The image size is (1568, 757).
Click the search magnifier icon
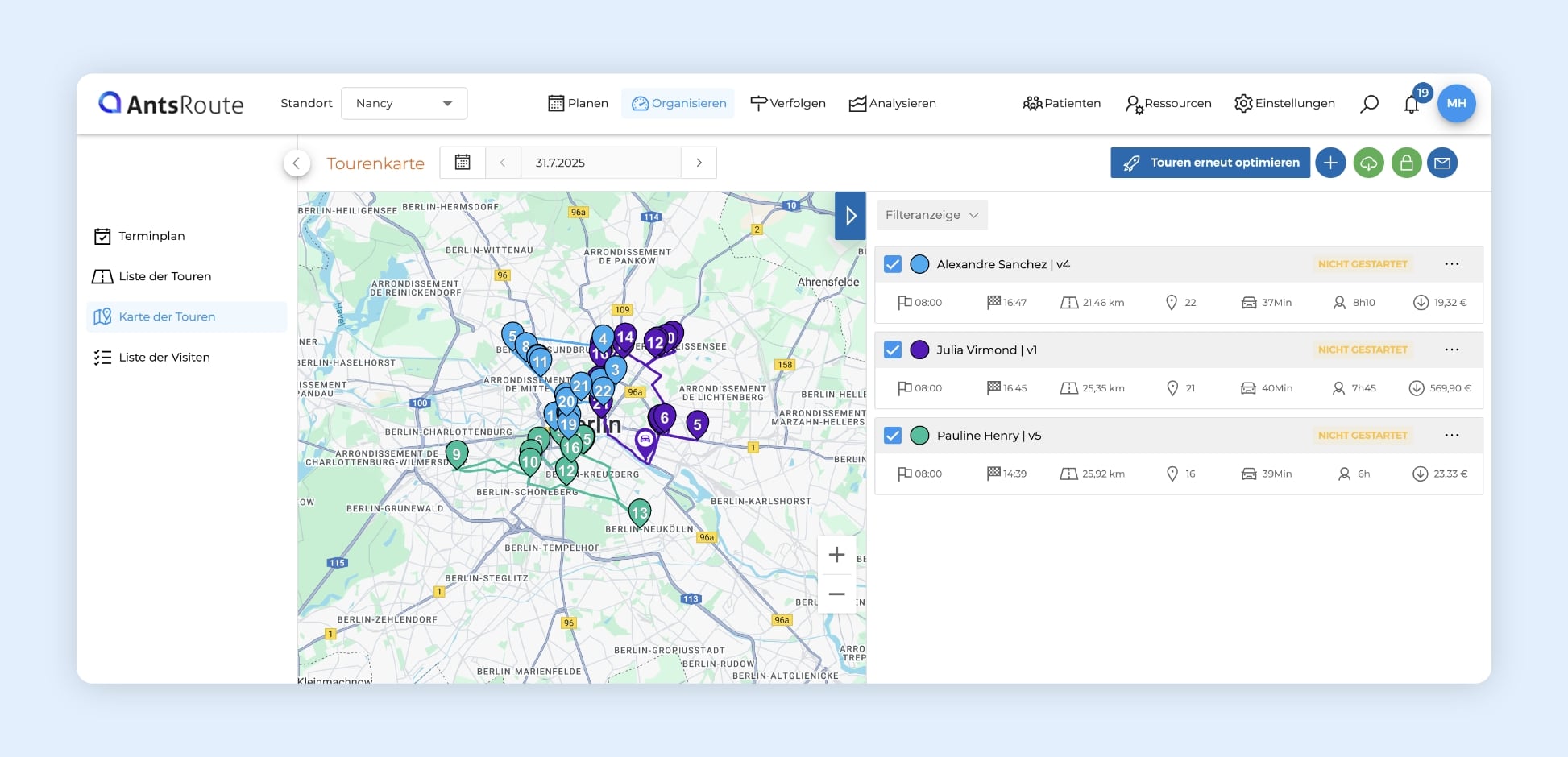1369,104
